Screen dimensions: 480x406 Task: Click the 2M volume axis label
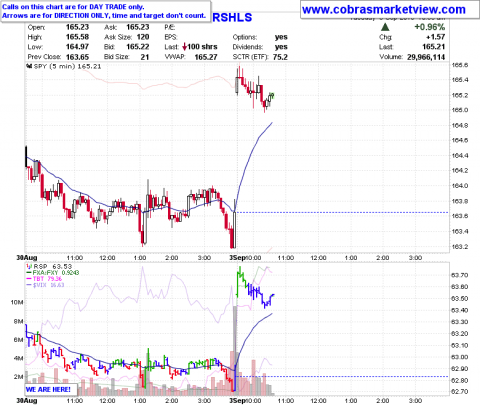(x=18, y=377)
